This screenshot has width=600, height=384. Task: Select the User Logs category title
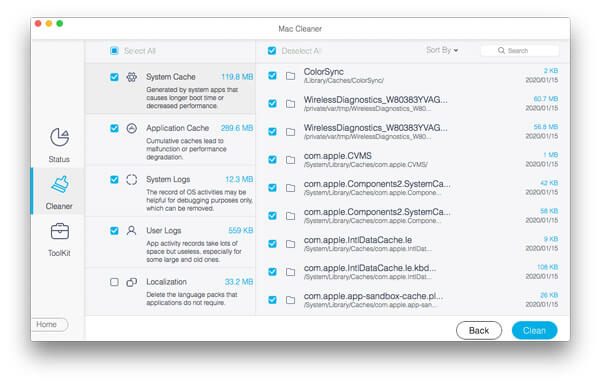pyautogui.click(x=163, y=231)
